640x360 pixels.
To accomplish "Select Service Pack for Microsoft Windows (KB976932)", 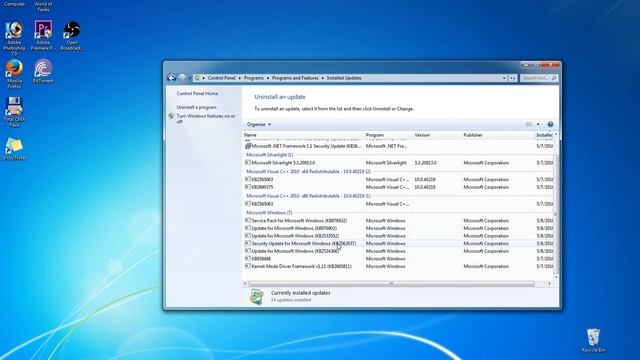I will click(398, 220).
